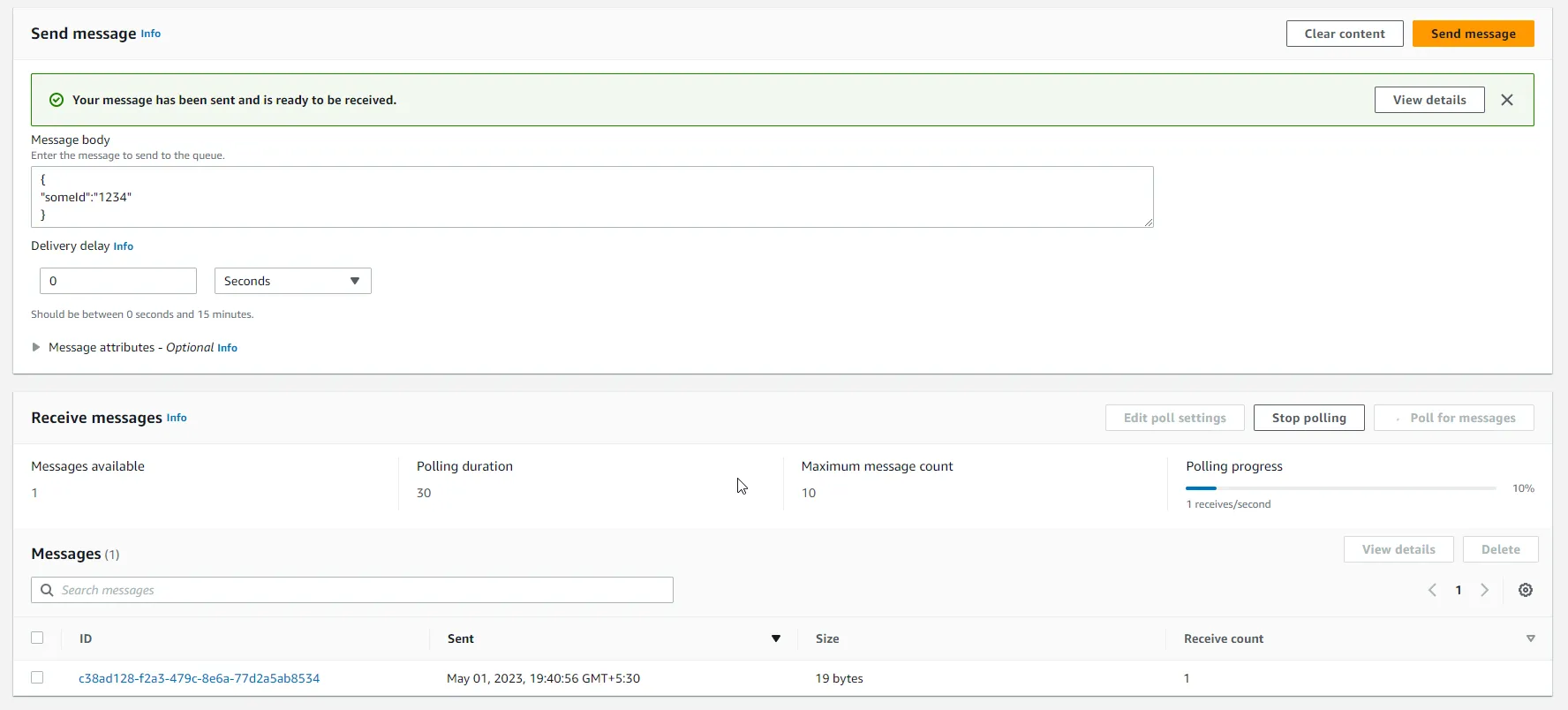Click the Info link beside Receive messages
The height and width of the screenshot is (710, 1568).
point(177,418)
